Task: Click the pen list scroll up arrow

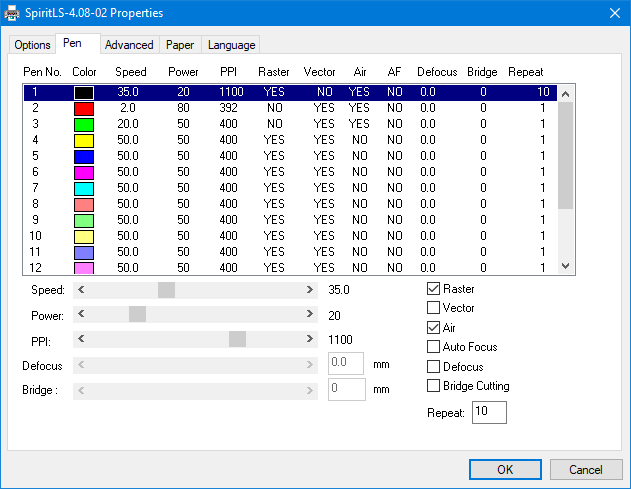Action: coord(565,94)
